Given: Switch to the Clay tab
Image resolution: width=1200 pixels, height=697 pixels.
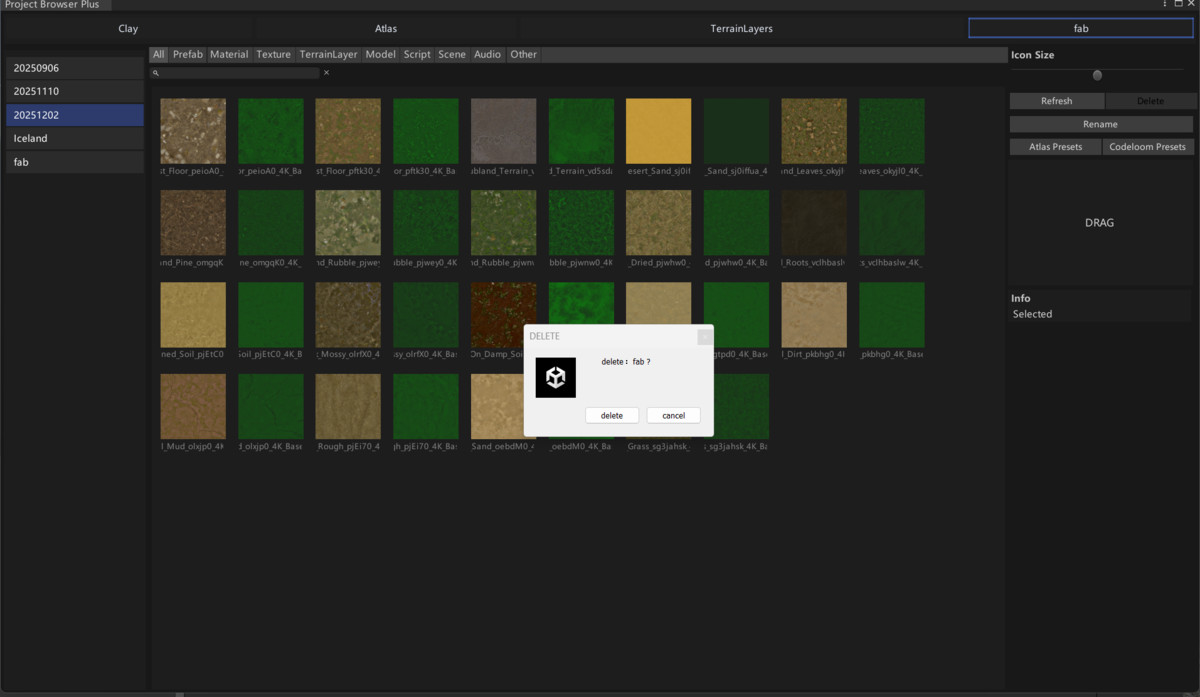Looking at the screenshot, I should point(128,28).
